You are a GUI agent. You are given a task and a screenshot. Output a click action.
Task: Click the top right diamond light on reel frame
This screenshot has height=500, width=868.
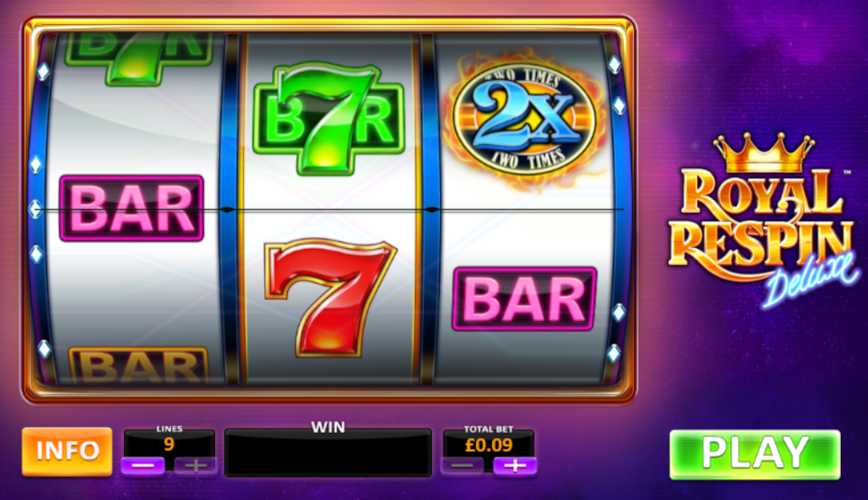(614, 65)
